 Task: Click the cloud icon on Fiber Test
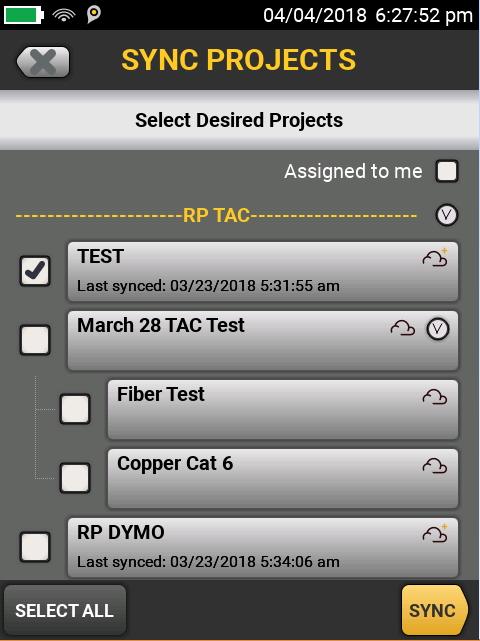[435, 397]
